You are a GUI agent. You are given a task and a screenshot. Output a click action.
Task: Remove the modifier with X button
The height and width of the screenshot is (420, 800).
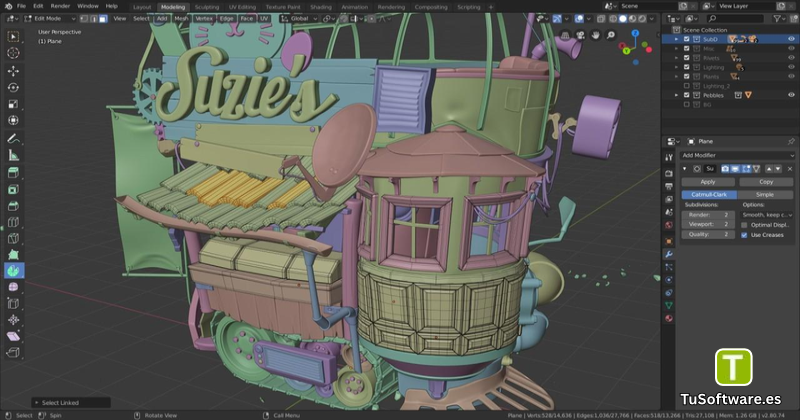click(790, 169)
